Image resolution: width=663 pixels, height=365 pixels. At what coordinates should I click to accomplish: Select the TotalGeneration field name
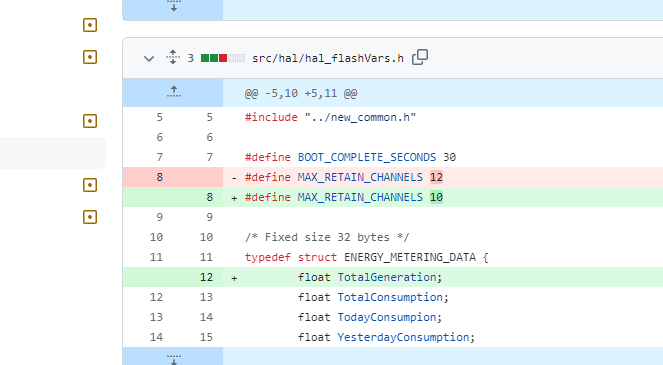tap(386, 277)
